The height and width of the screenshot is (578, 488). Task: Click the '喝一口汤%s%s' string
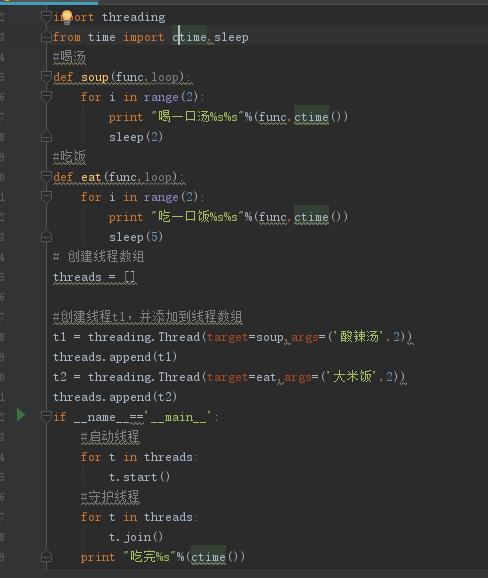[197, 117]
